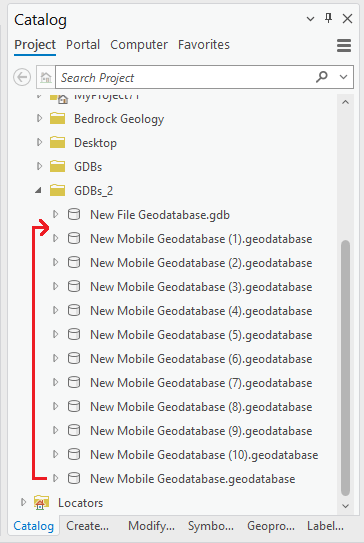Select New Mobile Geodatabase (6).geodatabase name
Image resolution: width=364 pixels, height=543 pixels.
point(201,359)
